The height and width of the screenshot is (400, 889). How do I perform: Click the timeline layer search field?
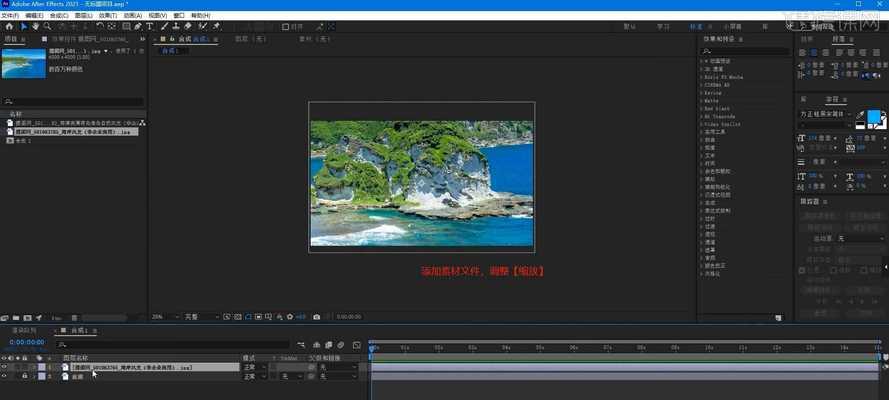point(173,344)
